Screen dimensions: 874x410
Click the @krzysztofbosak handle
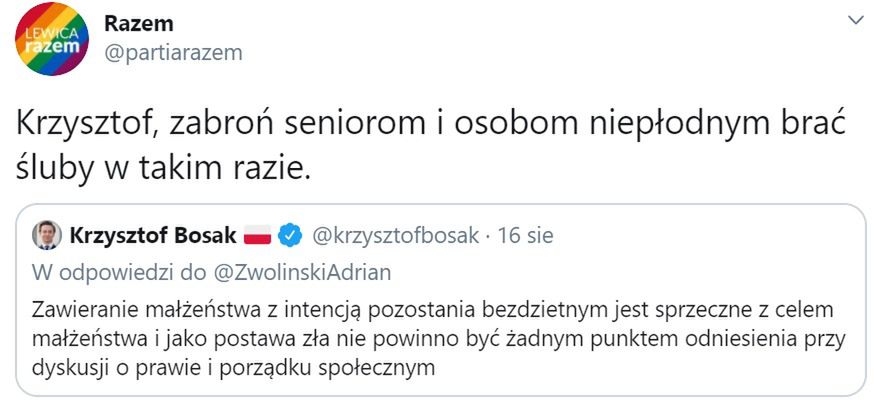[397, 236]
